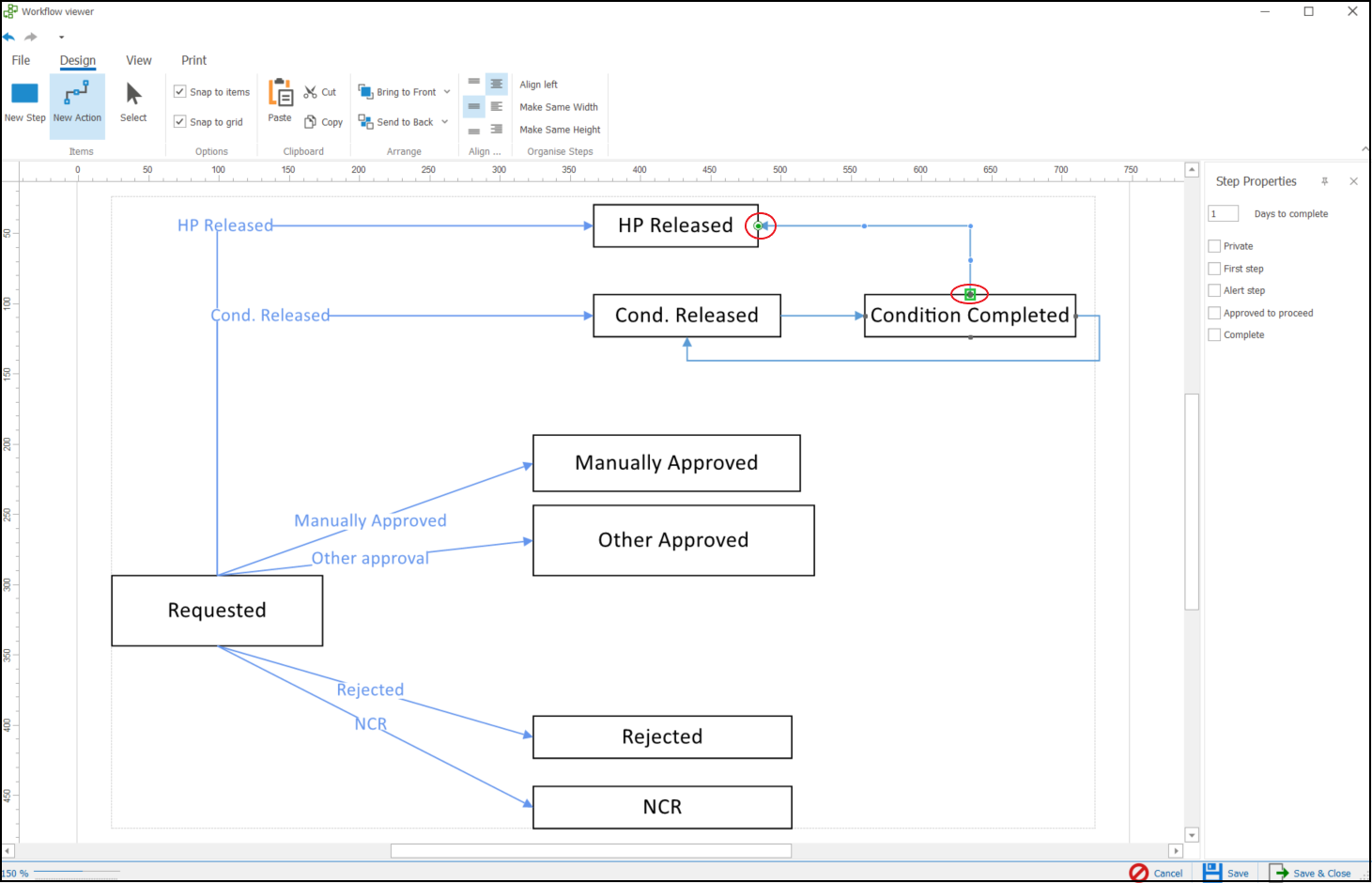
Task: Copy the selected item
Action: [323, 122]
